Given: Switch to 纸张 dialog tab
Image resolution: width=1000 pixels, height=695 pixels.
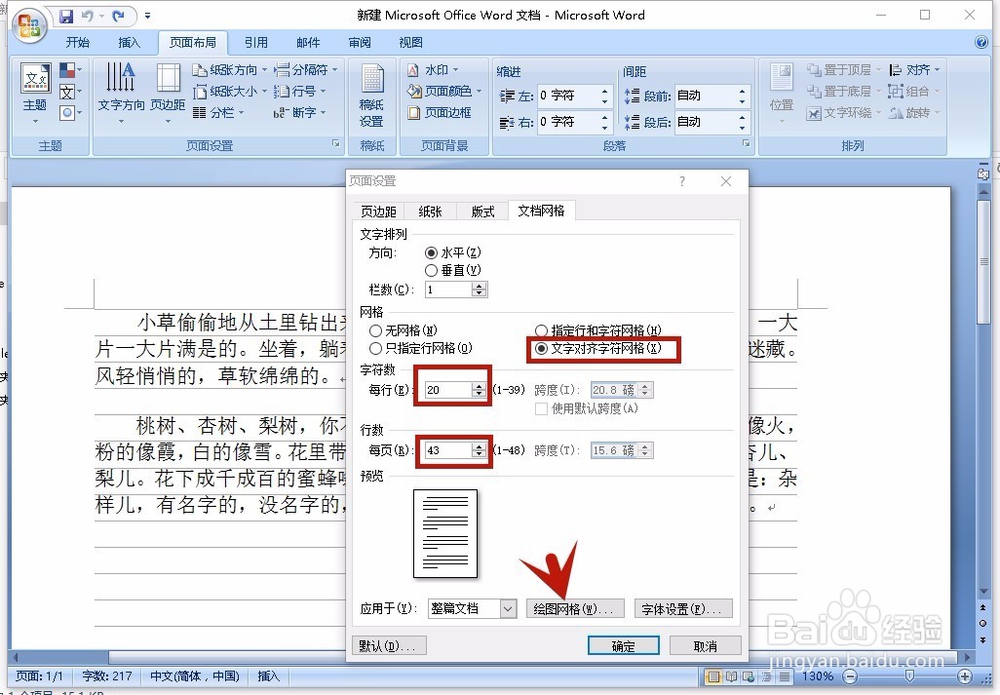Looking at the screenshot, I should 430,212.
